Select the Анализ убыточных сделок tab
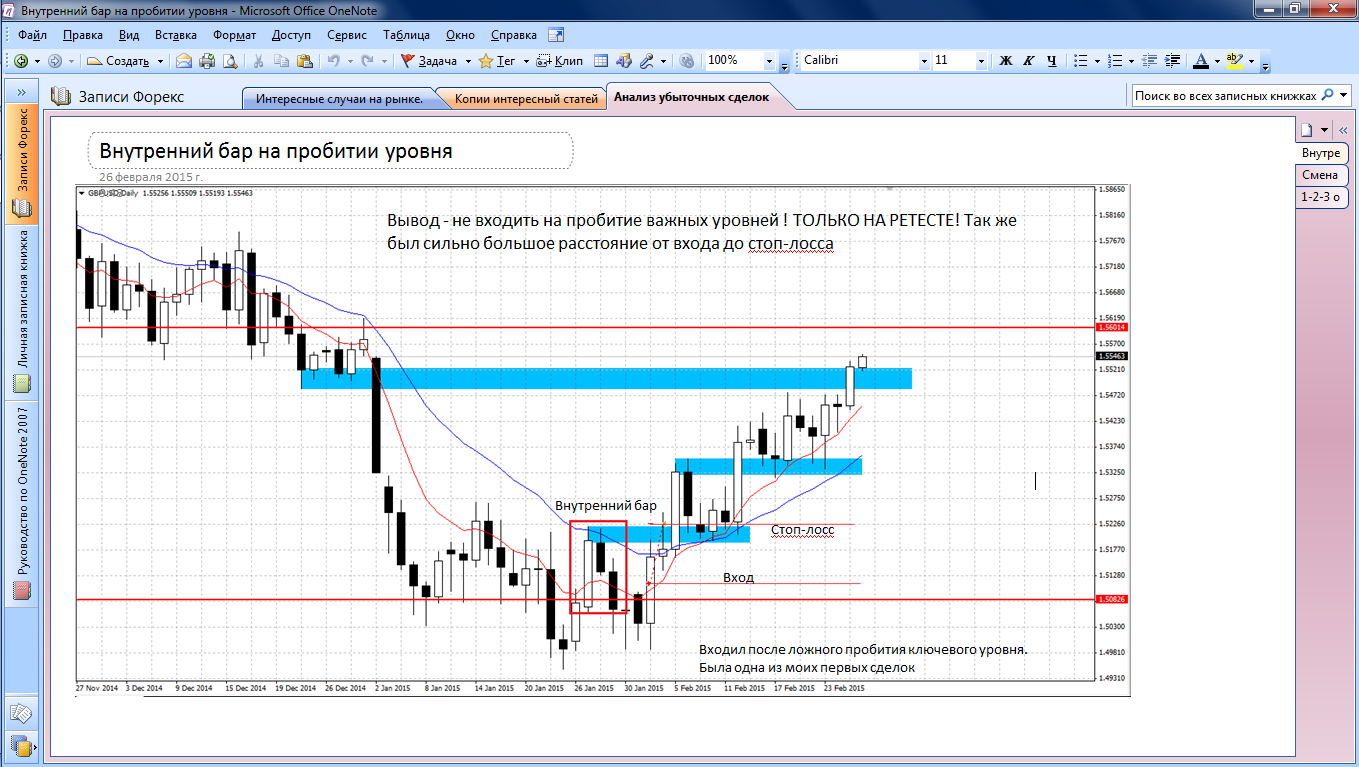The image size is (1359, 767). coord(692,98)
